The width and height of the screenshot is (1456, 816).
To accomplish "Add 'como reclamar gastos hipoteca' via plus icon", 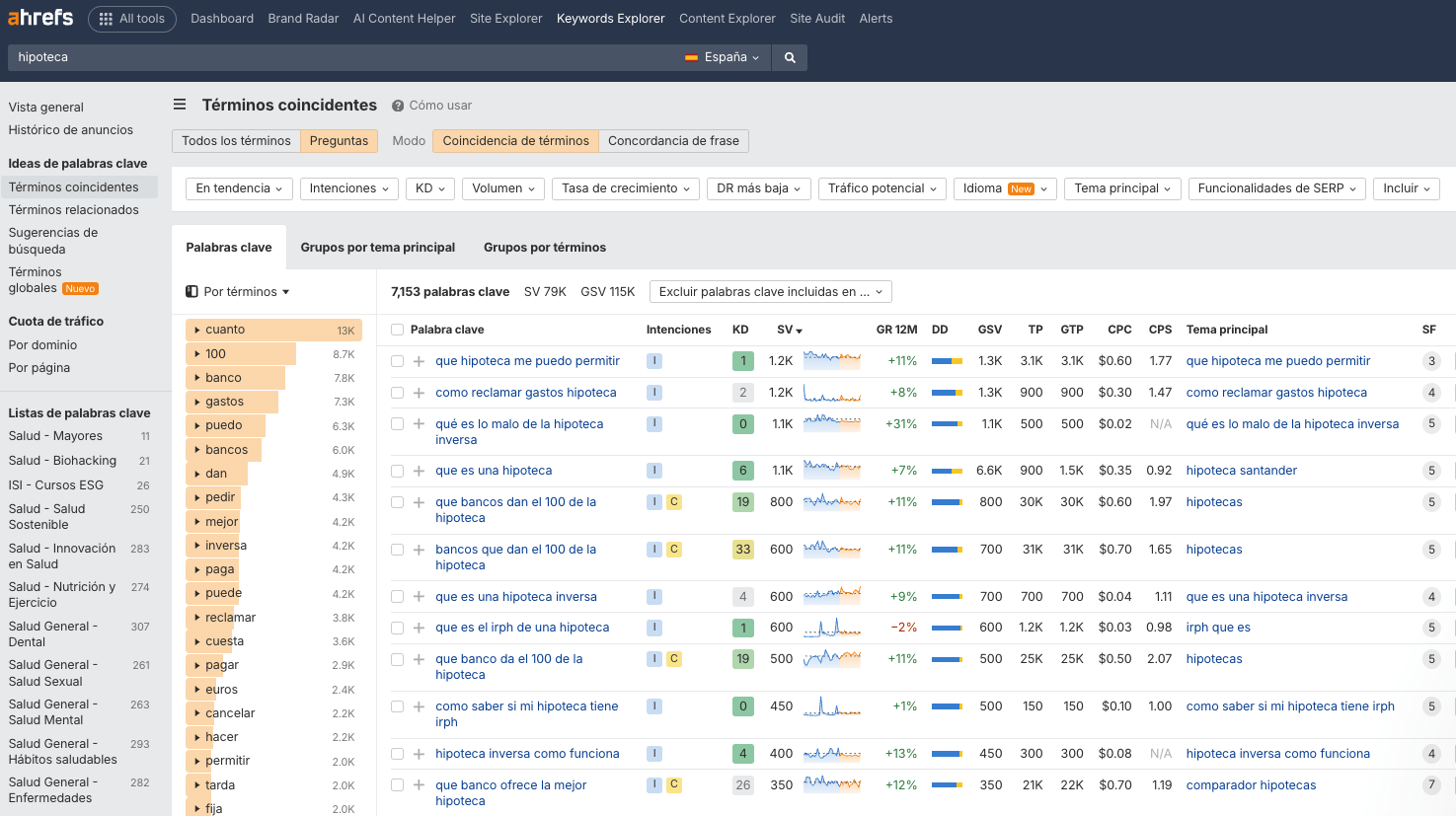I will click(418, 392).
